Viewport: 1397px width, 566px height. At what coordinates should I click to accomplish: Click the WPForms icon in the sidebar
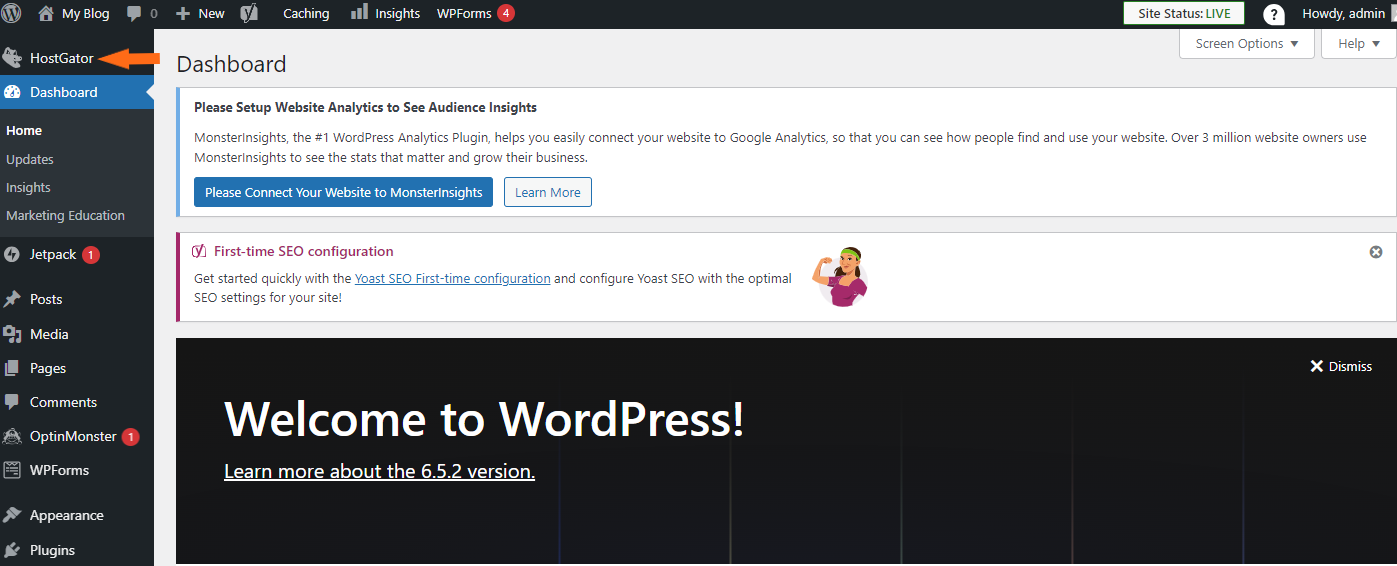pos(12,470)
